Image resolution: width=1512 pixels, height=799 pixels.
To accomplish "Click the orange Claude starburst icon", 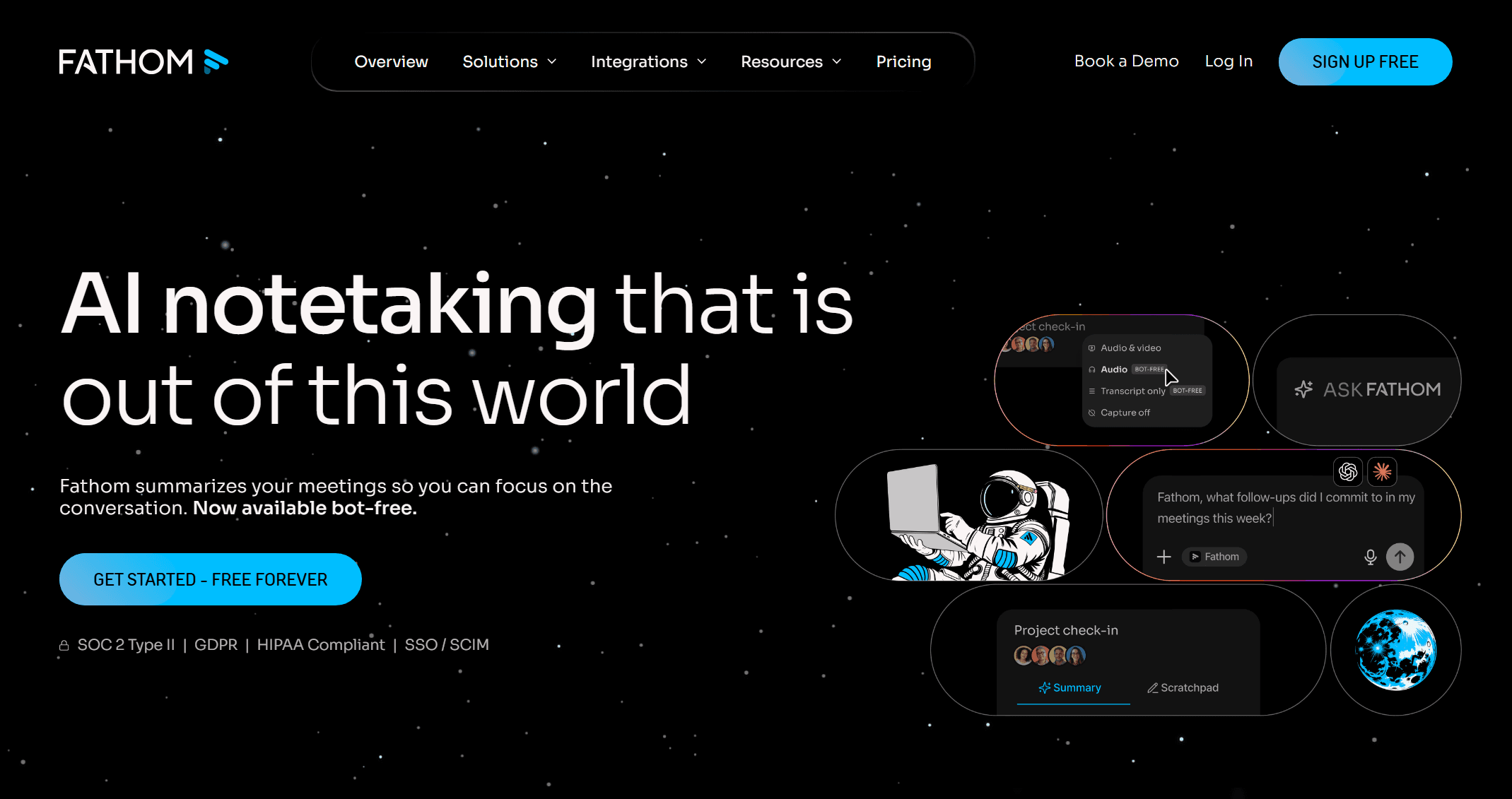I will click(1382, 472).
